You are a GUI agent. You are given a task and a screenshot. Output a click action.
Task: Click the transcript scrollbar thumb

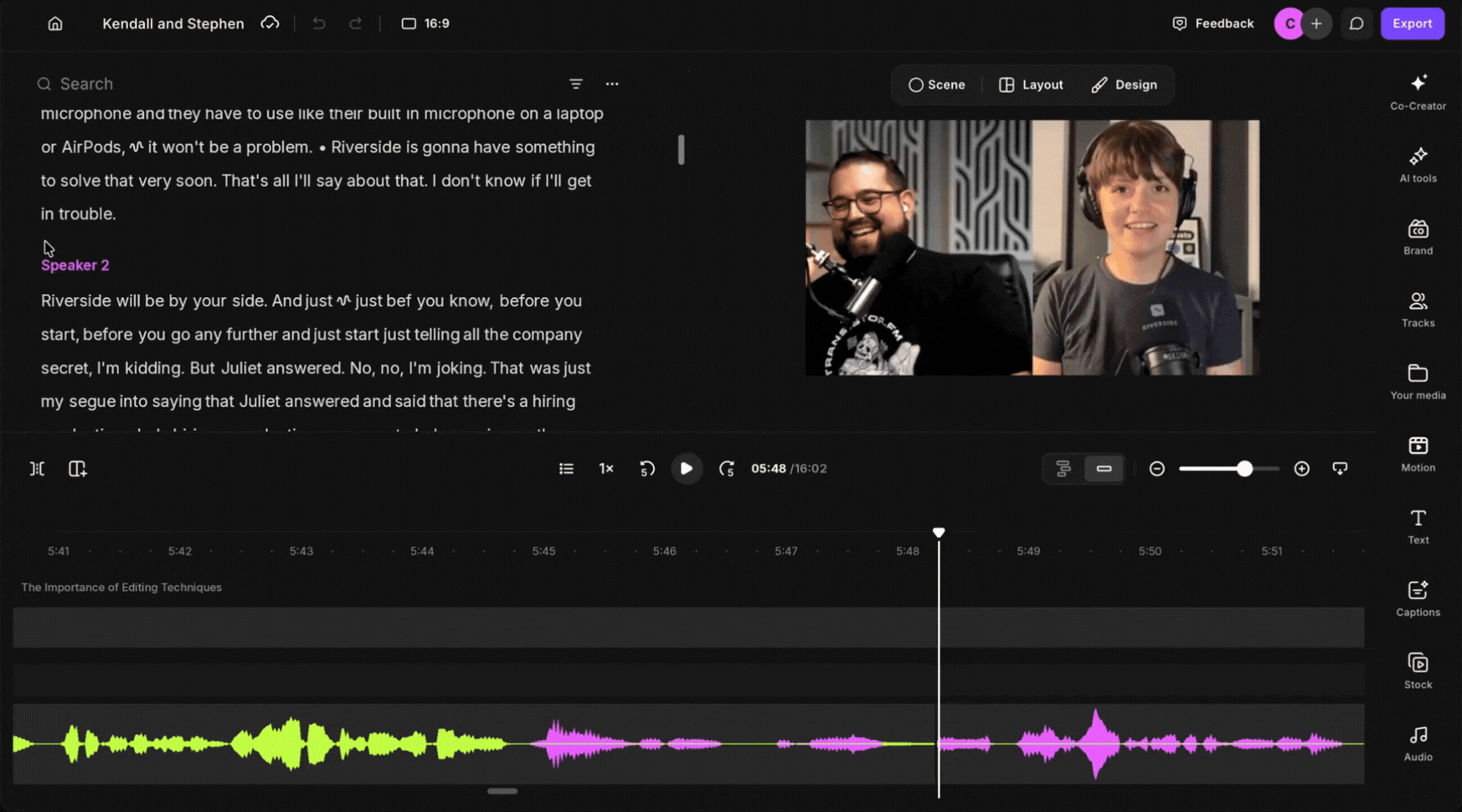(x=681, y=150)
